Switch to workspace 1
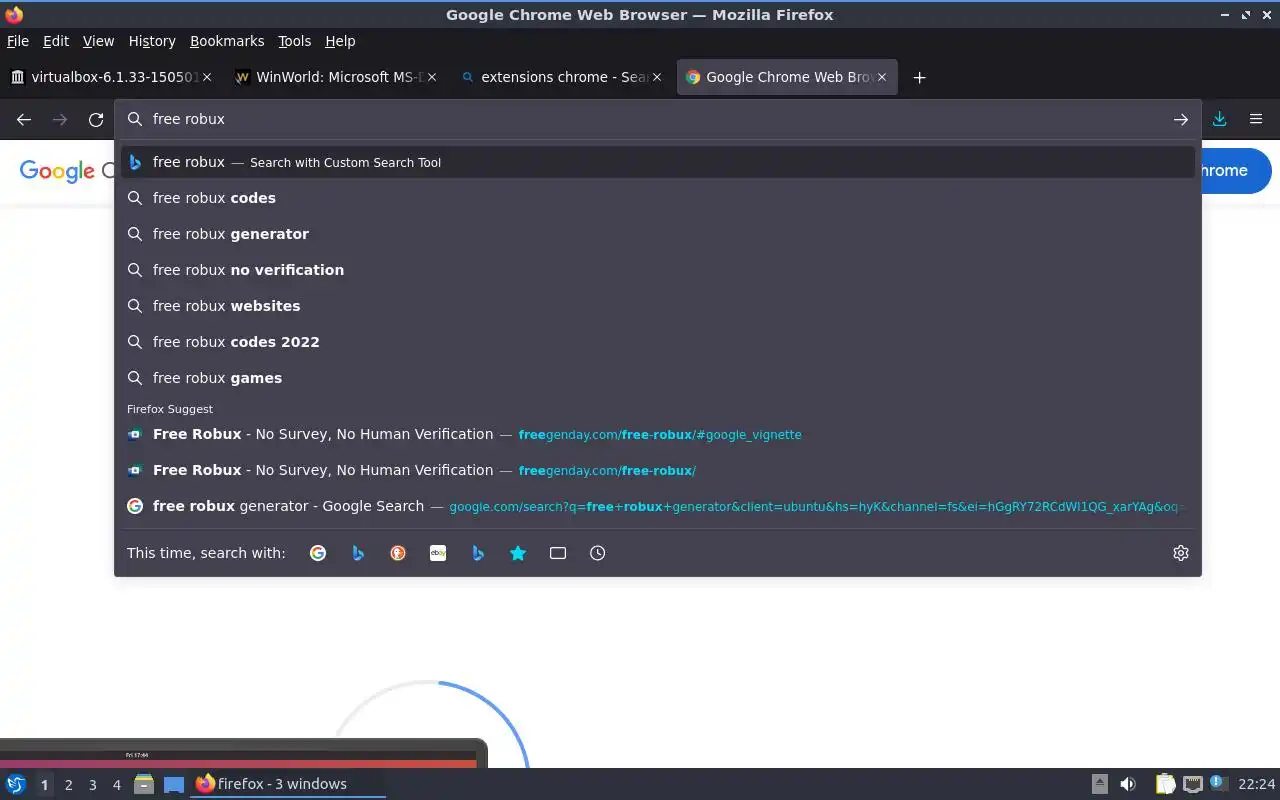Image resolution: width=1280 pixels, height=800 pixels. point(44,785)
